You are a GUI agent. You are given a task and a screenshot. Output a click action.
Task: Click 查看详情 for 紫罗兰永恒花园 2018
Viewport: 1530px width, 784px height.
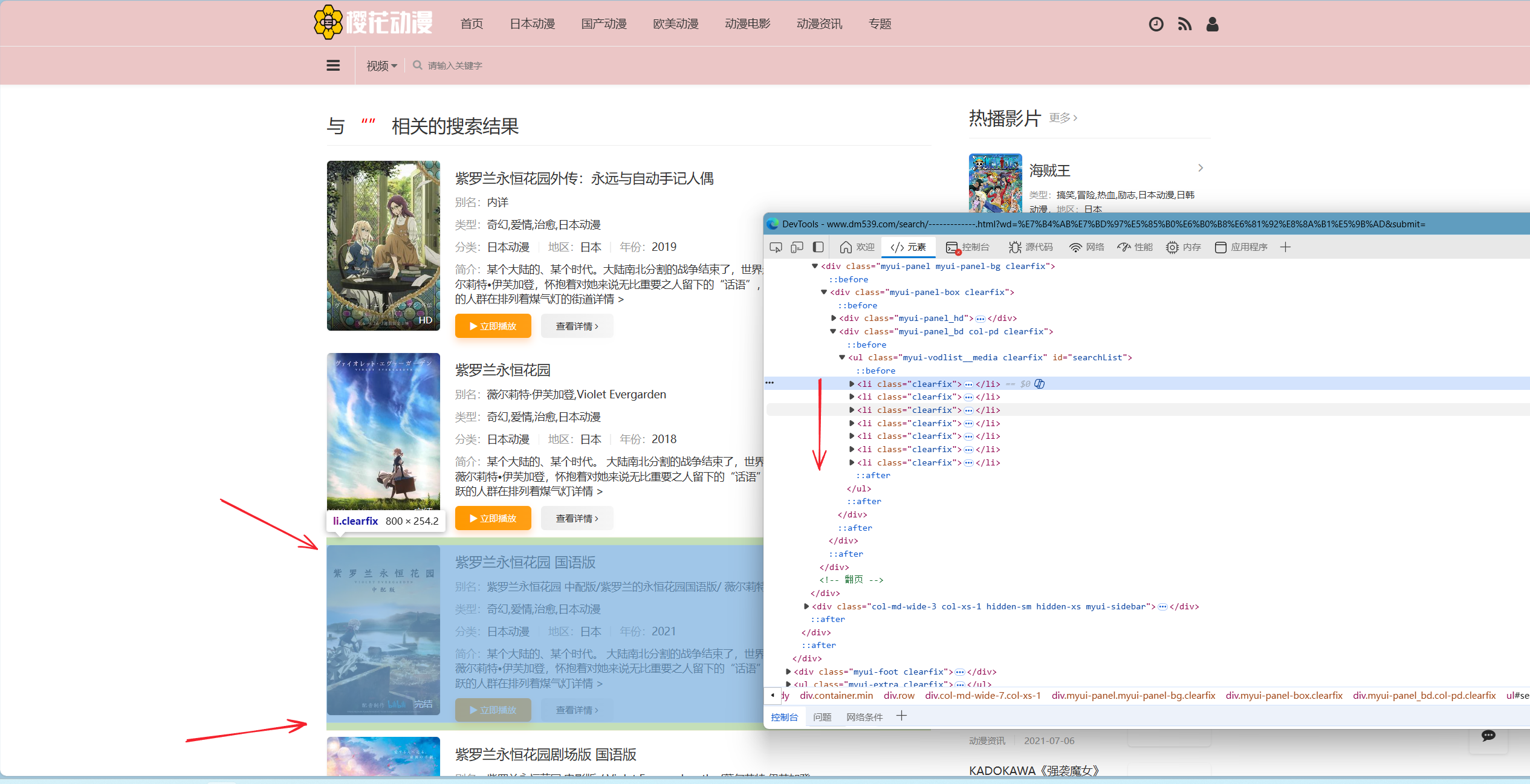tap(577, 519)
